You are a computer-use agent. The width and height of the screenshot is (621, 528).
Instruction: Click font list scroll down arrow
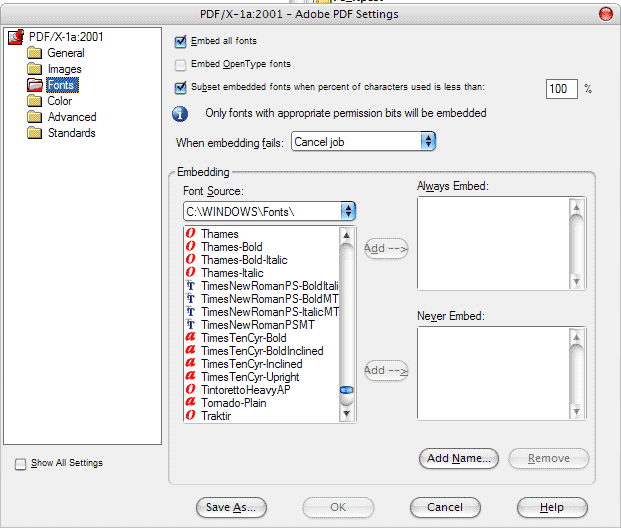click(x=347, y=414)
